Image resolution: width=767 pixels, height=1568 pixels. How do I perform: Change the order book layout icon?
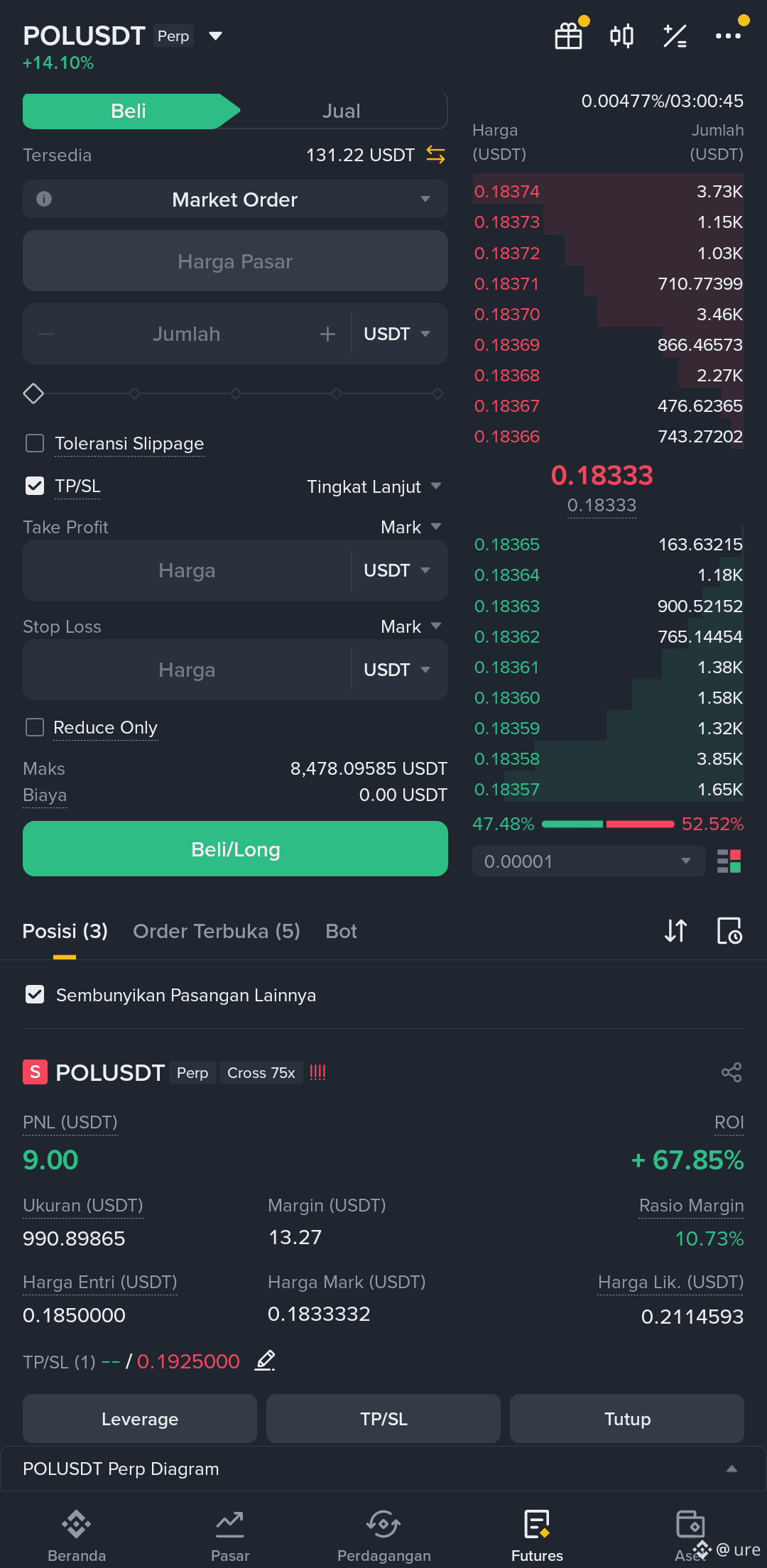point(729,861)
